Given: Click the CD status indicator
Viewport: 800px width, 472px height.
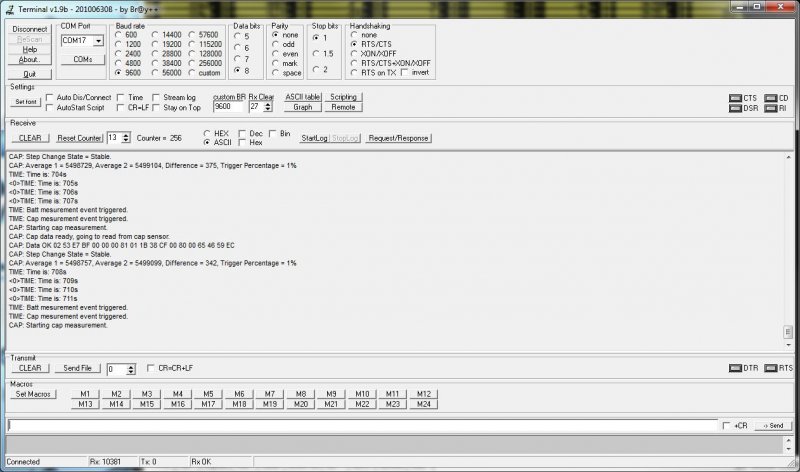Looking at the screenshot, I should (x=769, y=98).
